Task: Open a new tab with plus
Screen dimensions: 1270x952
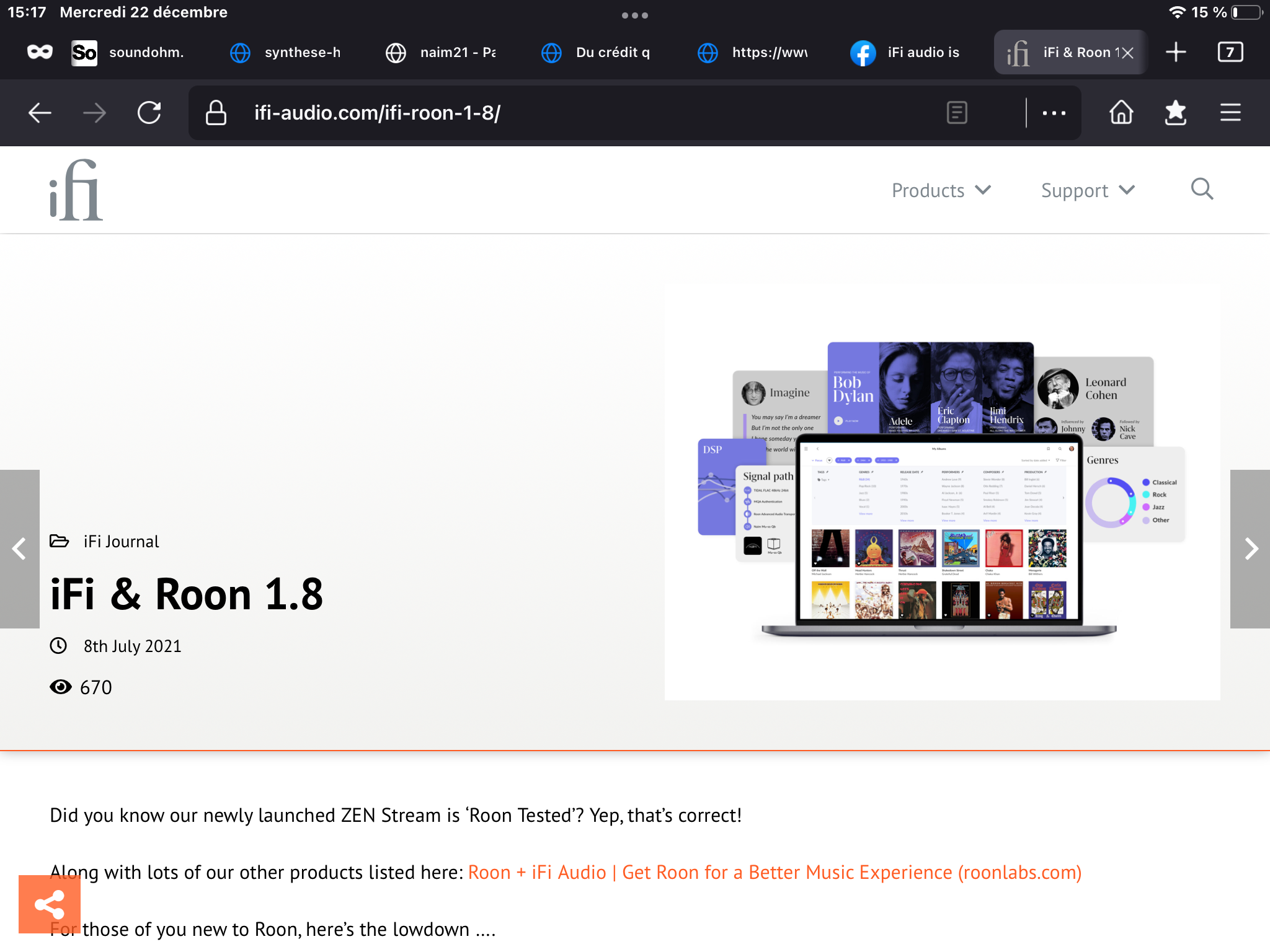Action: click(1176, 52)
